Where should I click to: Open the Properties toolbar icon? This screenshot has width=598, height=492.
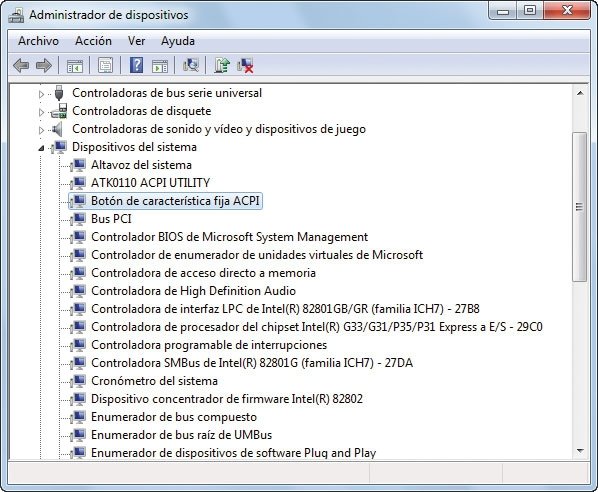tap(106, 66)
